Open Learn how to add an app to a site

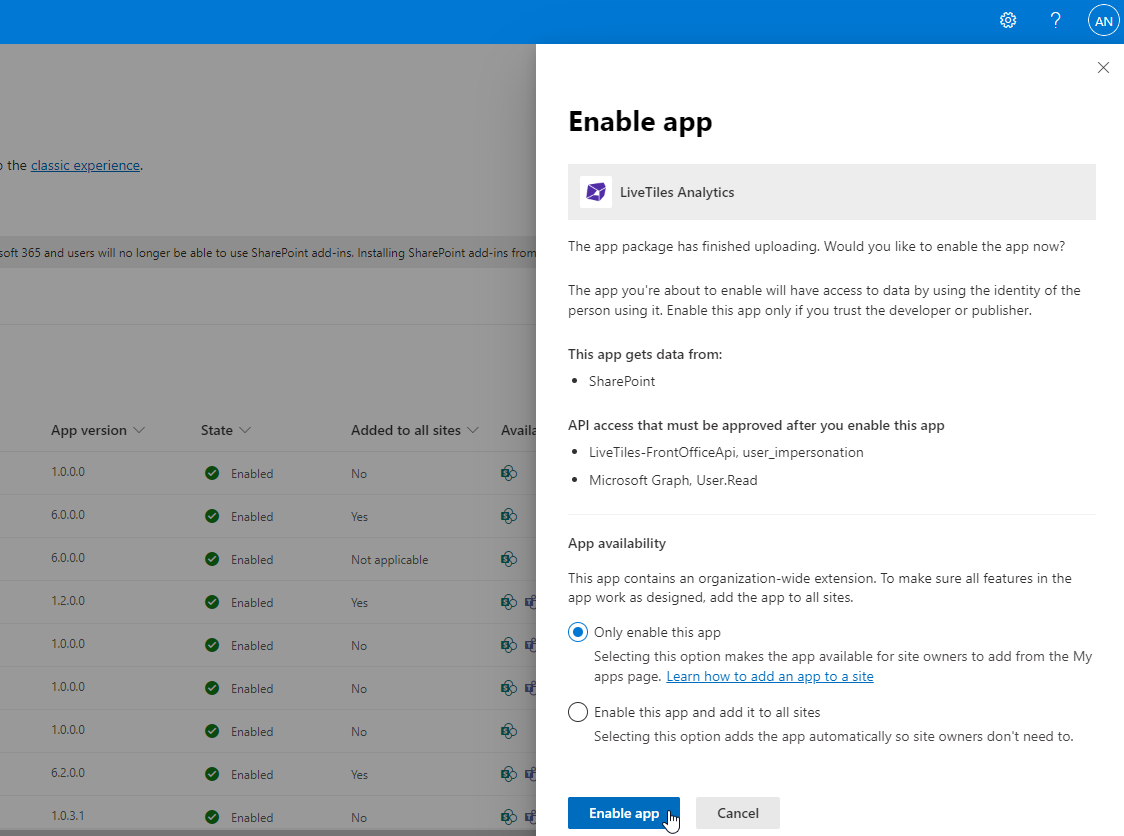coord(770,676)
